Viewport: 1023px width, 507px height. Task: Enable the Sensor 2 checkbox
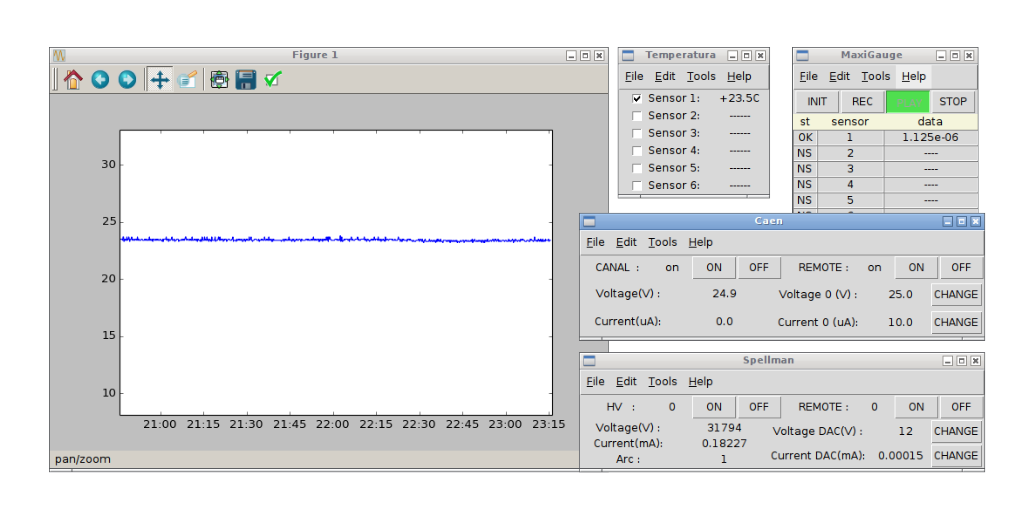click(637, 116)
